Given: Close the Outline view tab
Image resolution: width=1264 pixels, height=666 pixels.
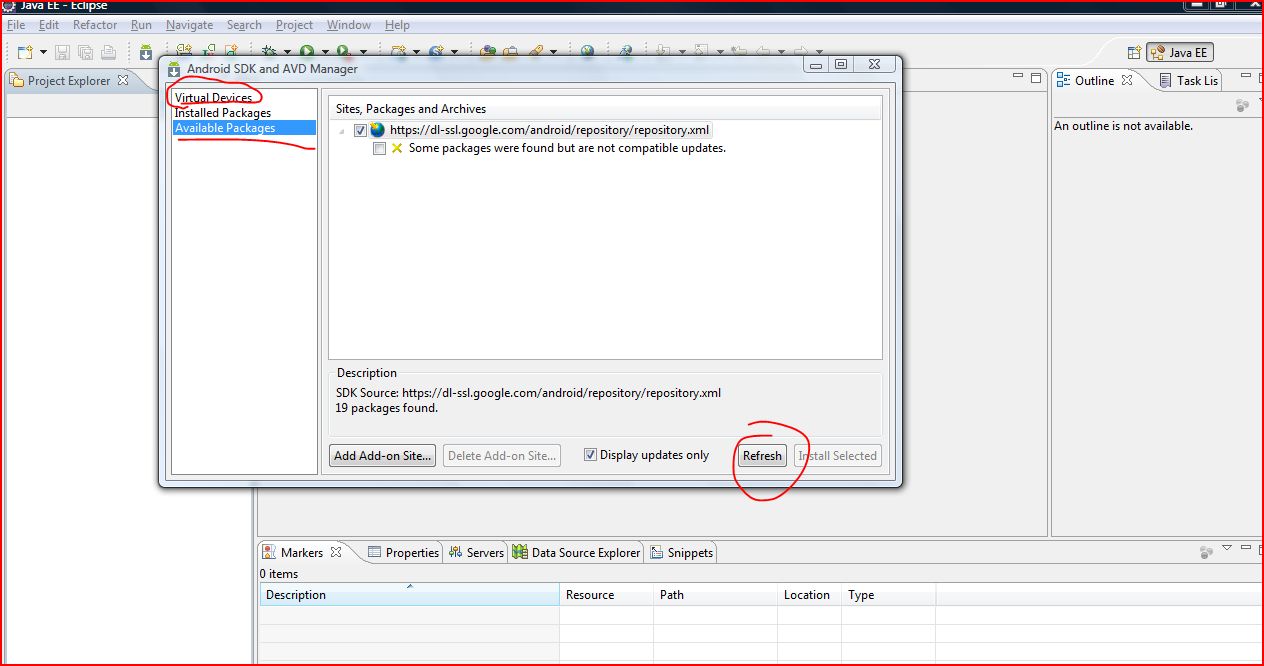Looking at the screenshot, I should click(1127, 80).
